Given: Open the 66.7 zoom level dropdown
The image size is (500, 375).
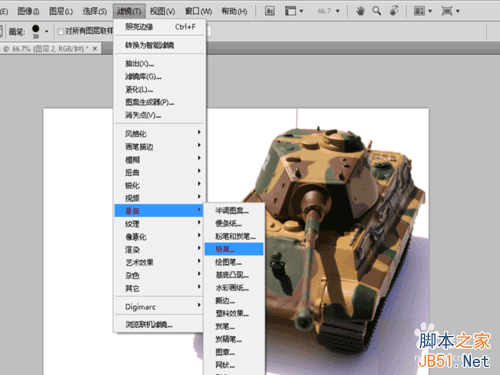Looking at the screenshot, I should 338,11.
